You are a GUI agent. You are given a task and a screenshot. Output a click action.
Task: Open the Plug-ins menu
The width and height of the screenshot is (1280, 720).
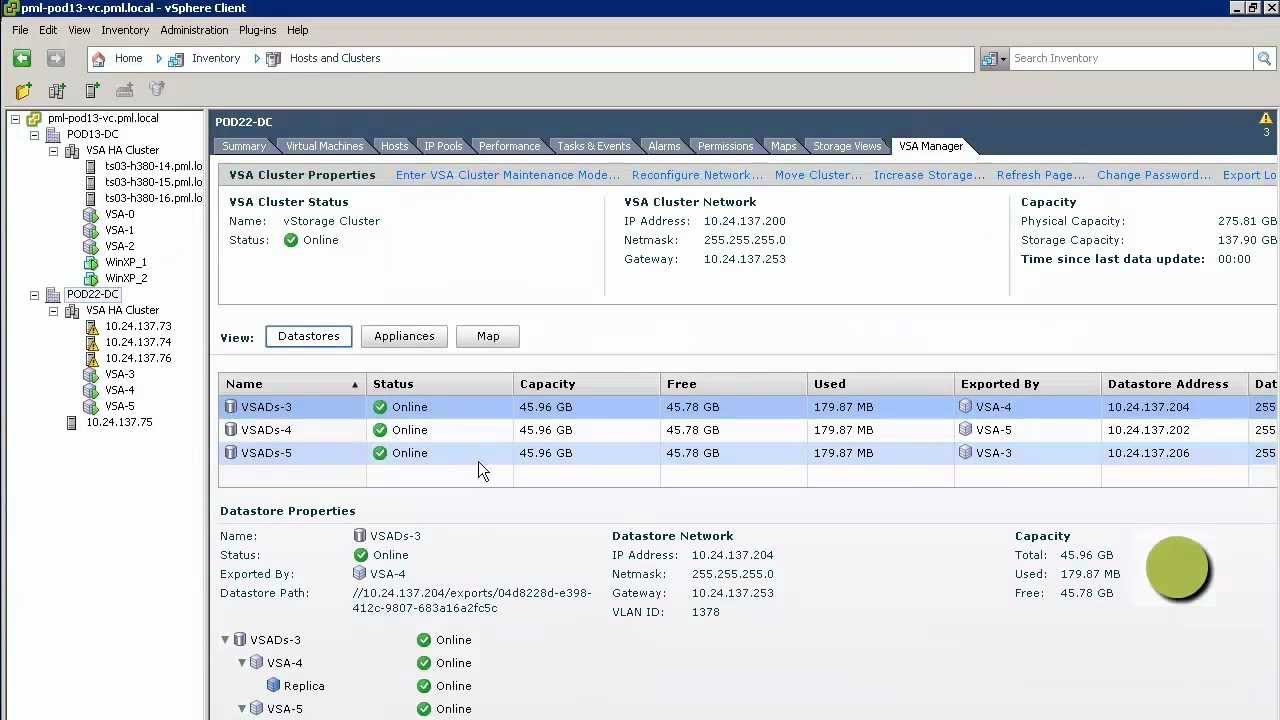(x=257, y=30)
